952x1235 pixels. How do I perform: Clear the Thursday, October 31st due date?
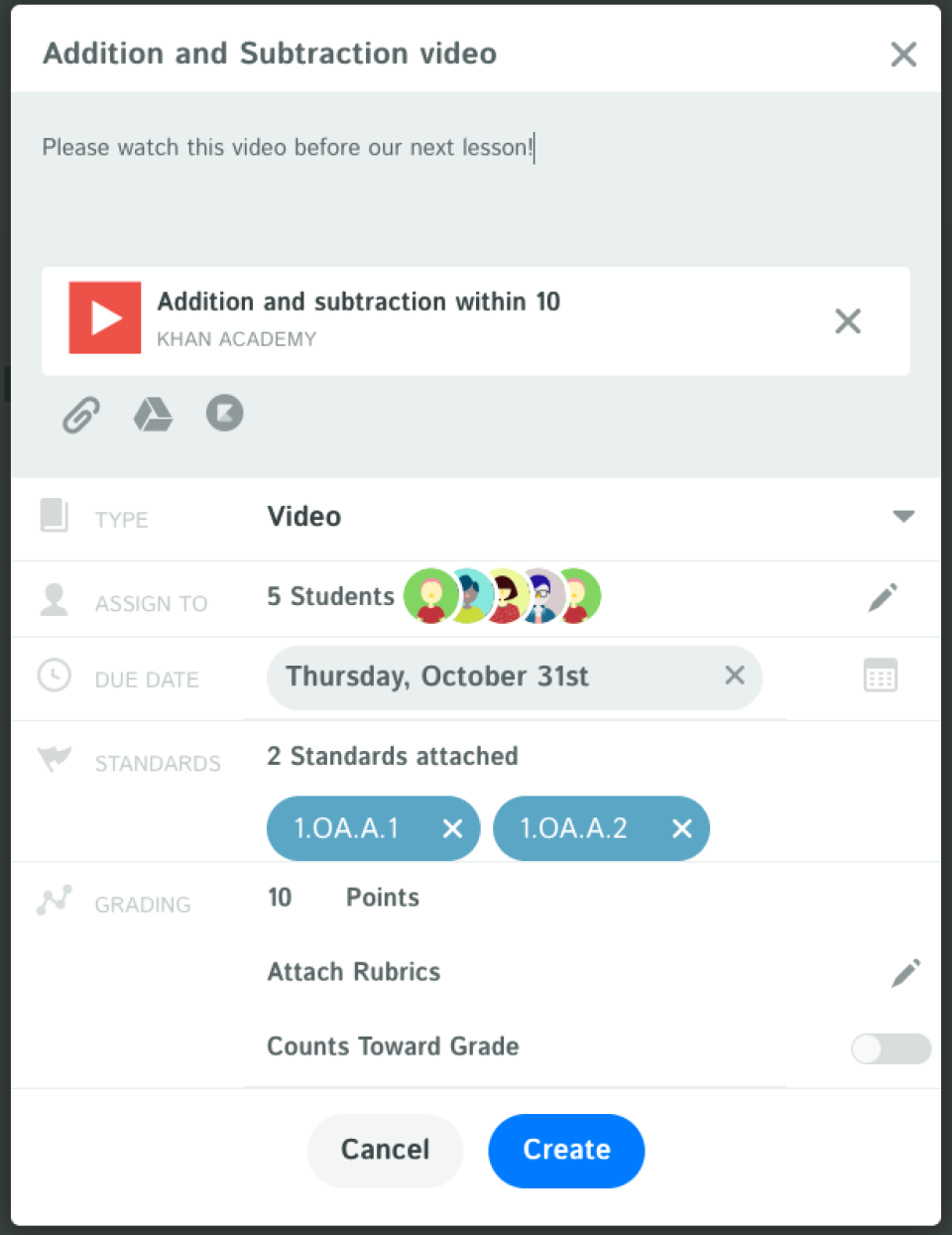[735, 676]
